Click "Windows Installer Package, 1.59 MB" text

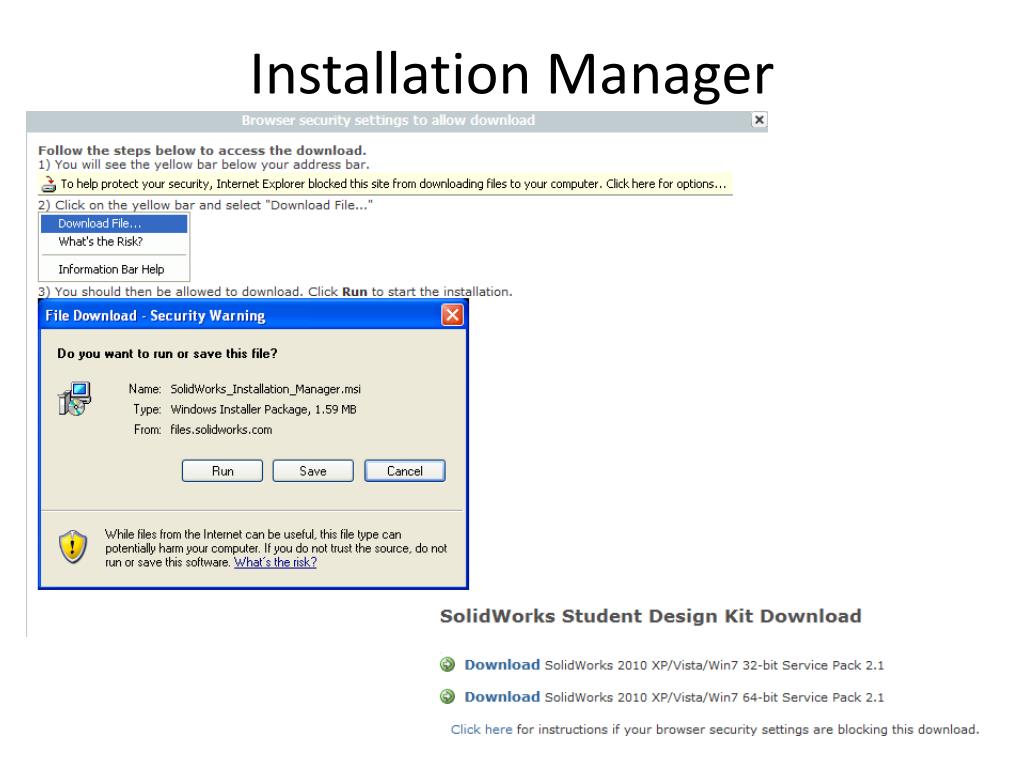click(x=263, y=409)
